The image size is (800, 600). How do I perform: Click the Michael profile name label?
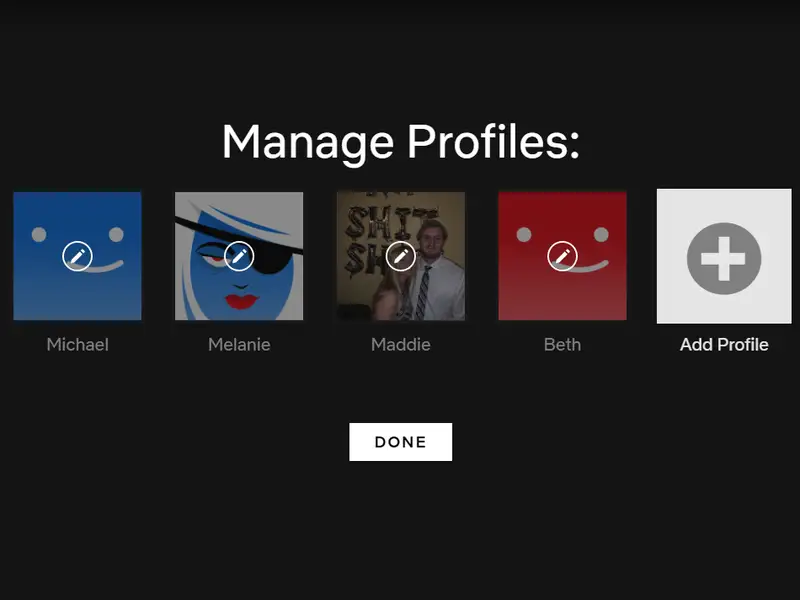tap(78, 345)
